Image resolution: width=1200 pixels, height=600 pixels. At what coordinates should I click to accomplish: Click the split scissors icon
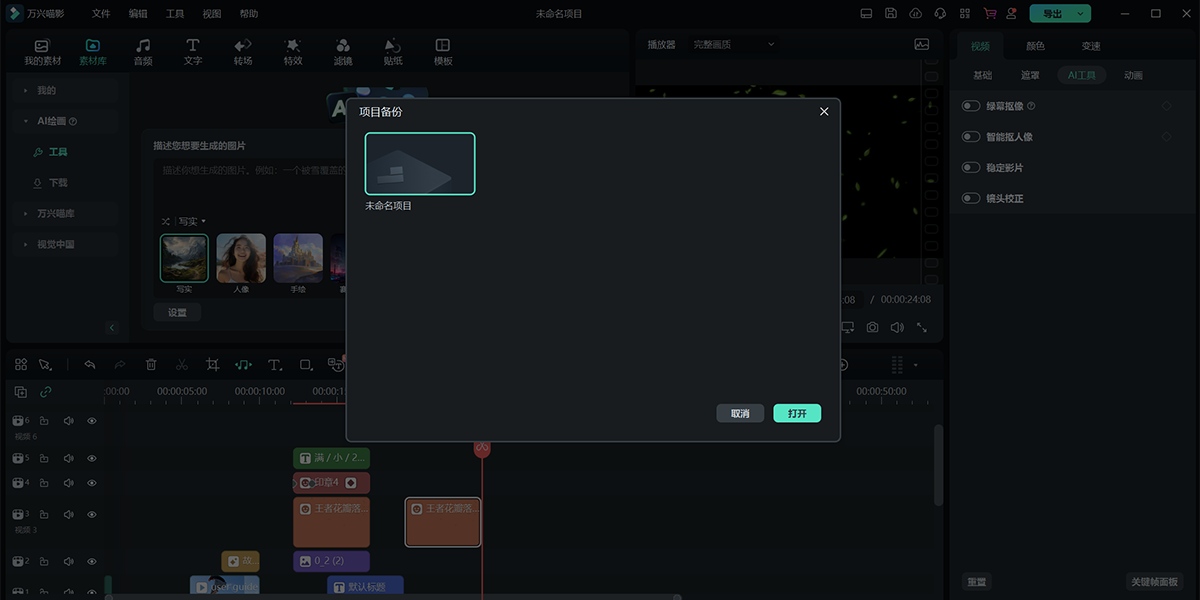coord(181,365)
